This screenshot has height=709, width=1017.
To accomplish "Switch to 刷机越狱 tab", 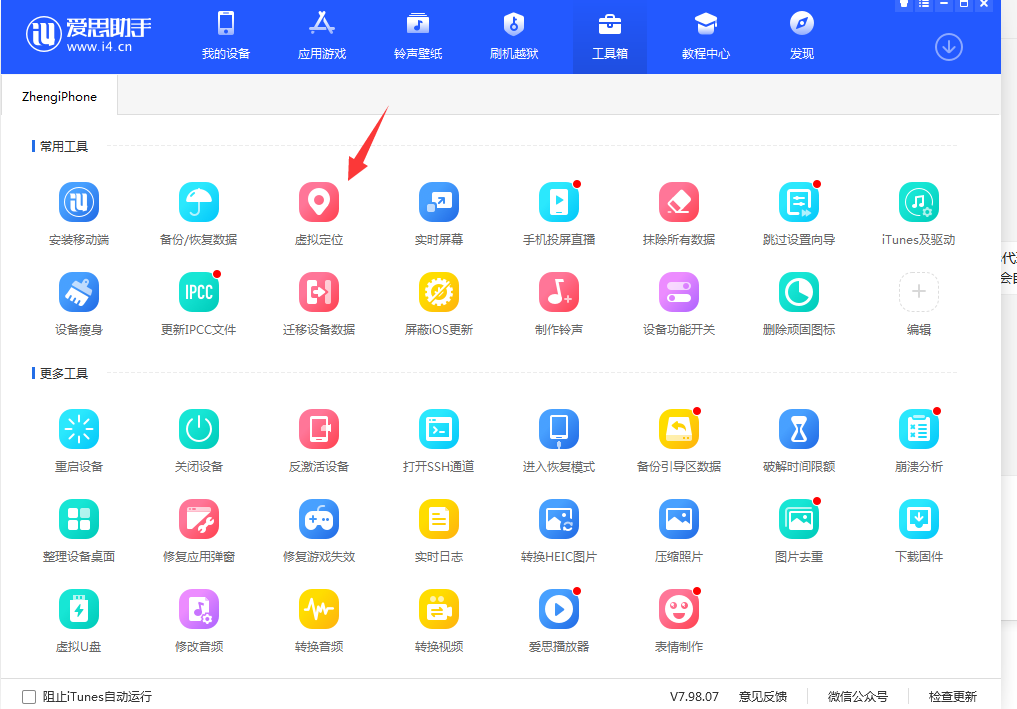I will [x=514, y=36].
